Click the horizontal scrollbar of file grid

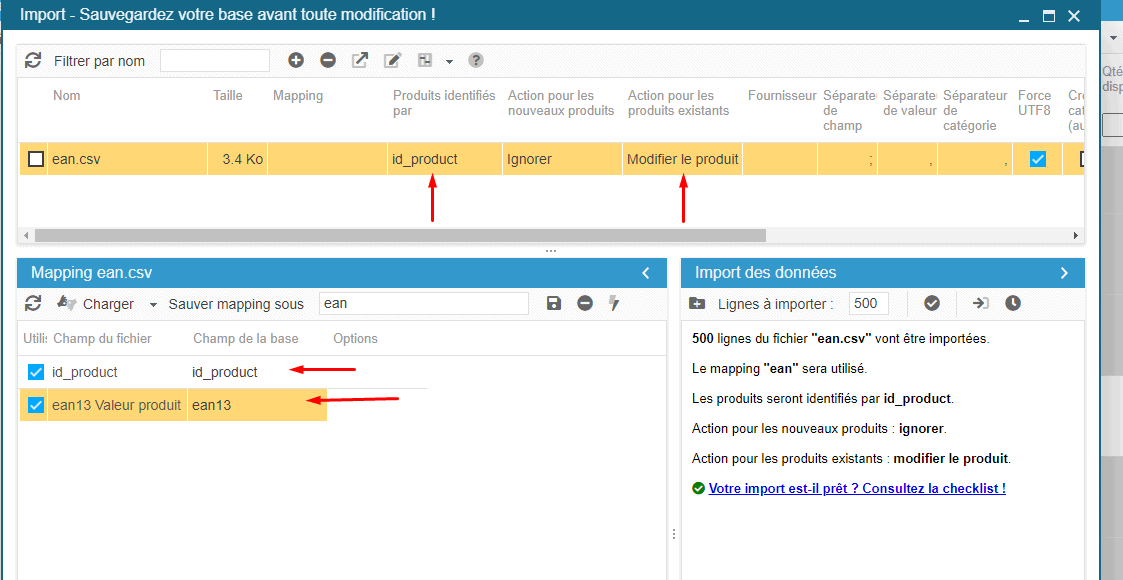pos(400,236)
